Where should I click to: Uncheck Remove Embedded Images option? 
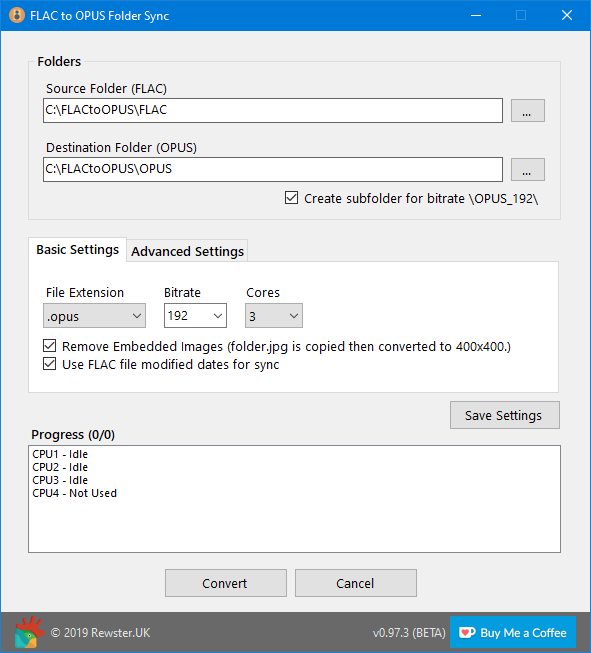[50, 346]
